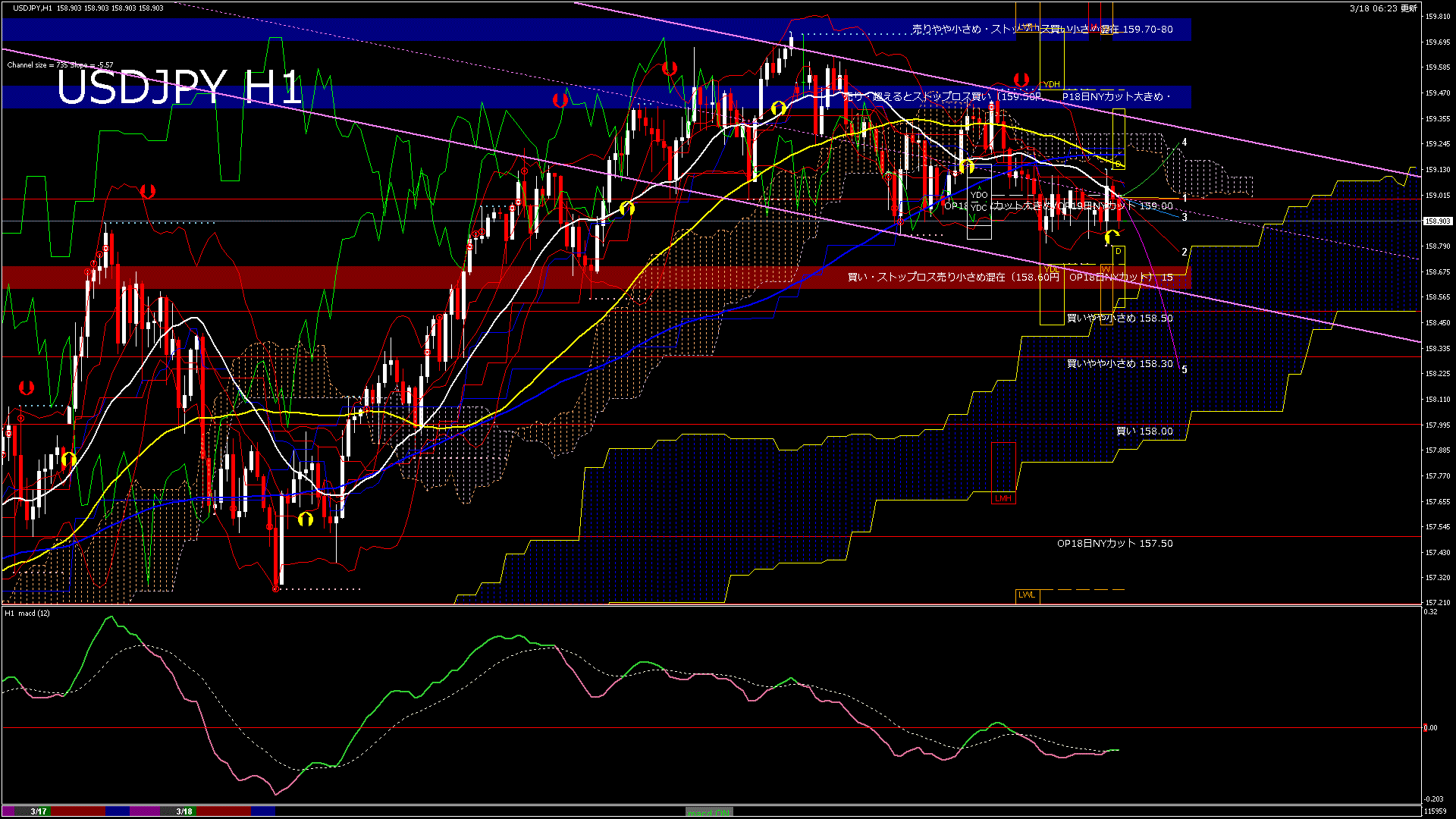Click the 買い 158.00 order label
This screenshot has width=1456, height=819.
[x=1144, y=431]
